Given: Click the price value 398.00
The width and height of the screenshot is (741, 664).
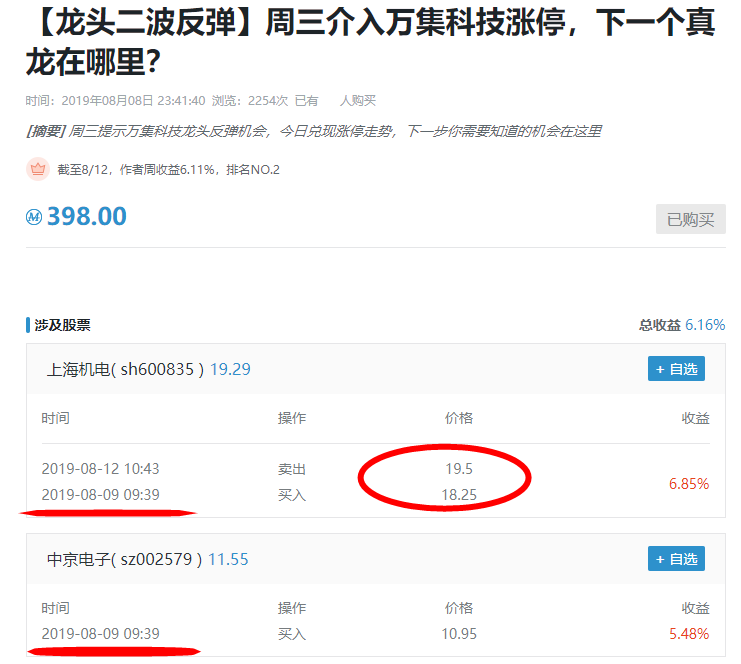Looking at the screenshot, I should (x=87, y=217).
